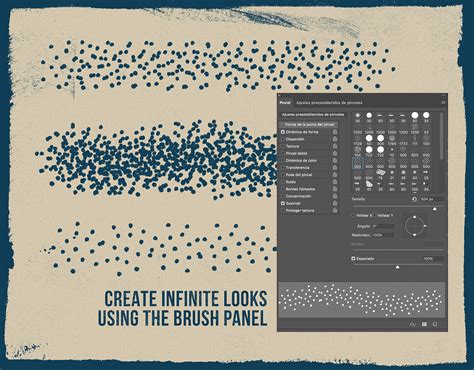Viewport: 474px width, 370px height.
Task: Enable the Textura checkbox
Action: [x=283, y=146]
